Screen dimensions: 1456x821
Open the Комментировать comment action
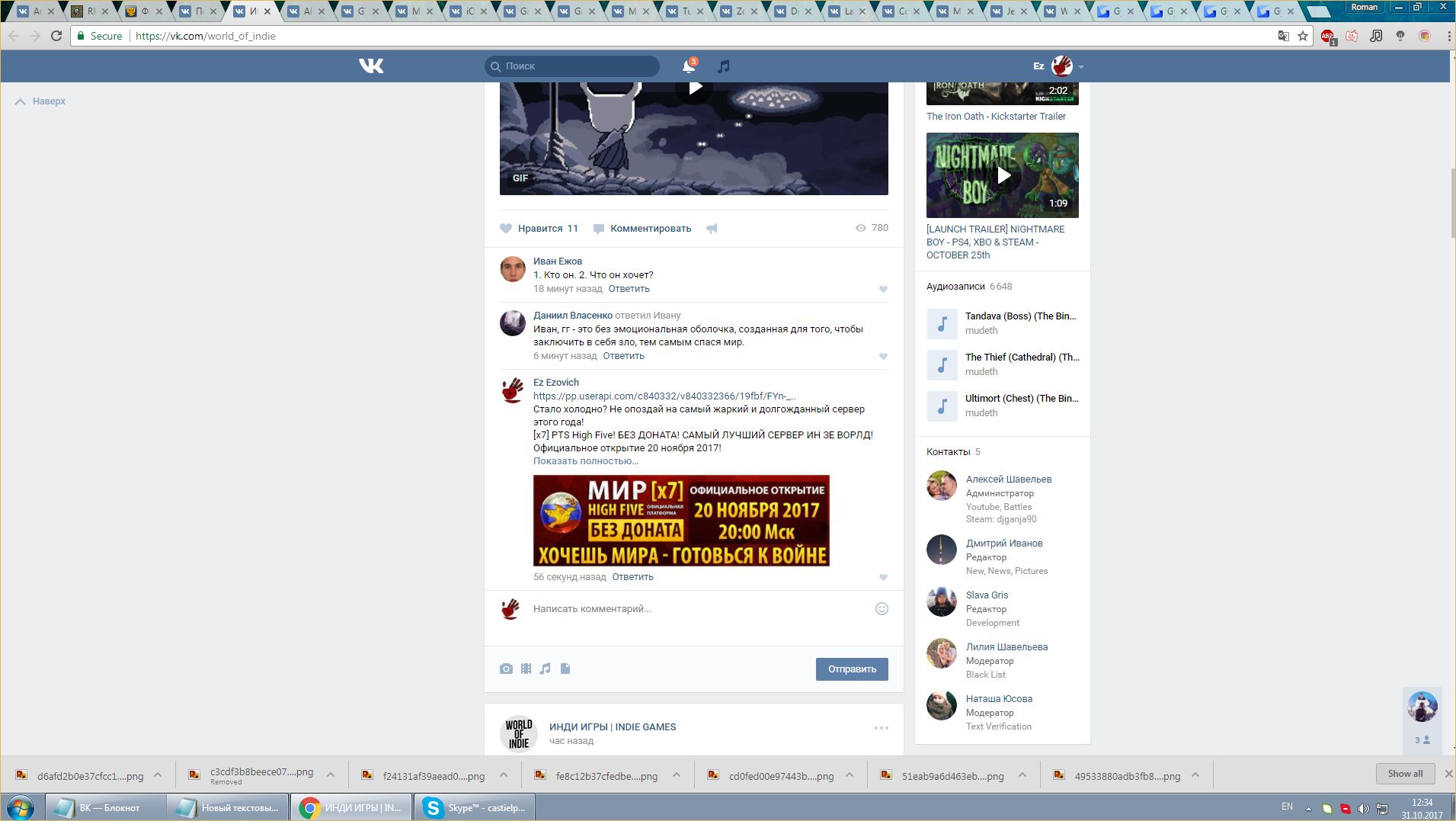point(642,229)
